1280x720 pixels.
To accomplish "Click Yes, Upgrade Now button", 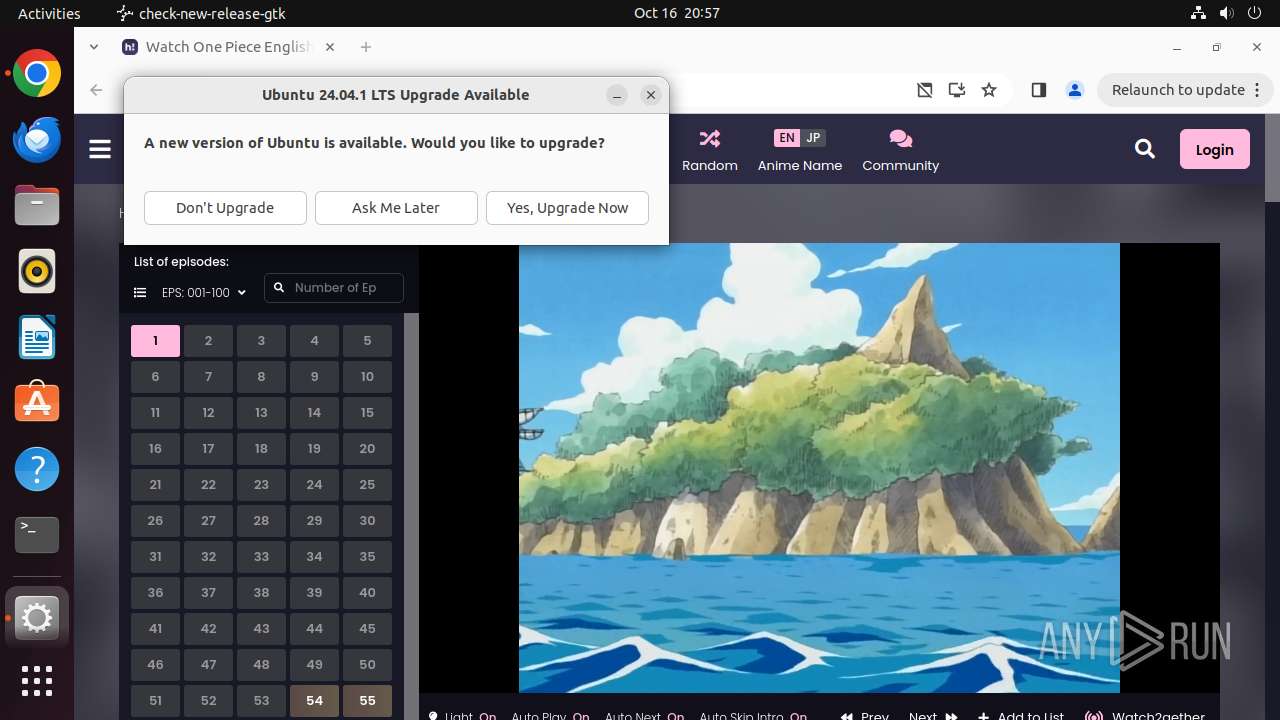I will [x=567, y=208].
